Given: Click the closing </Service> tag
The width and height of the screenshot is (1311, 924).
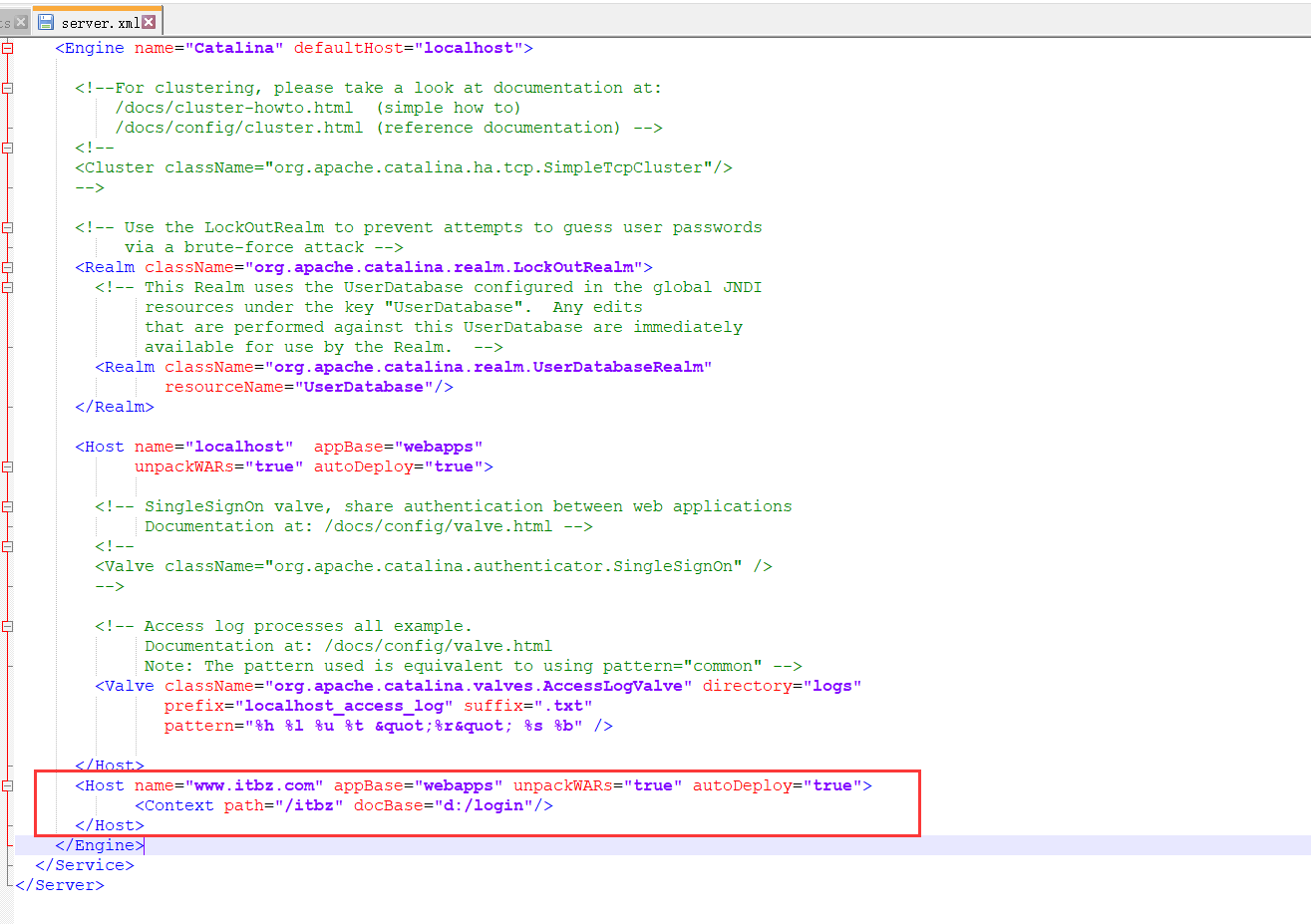Looking at the screenshot, I should coord(85,865).
